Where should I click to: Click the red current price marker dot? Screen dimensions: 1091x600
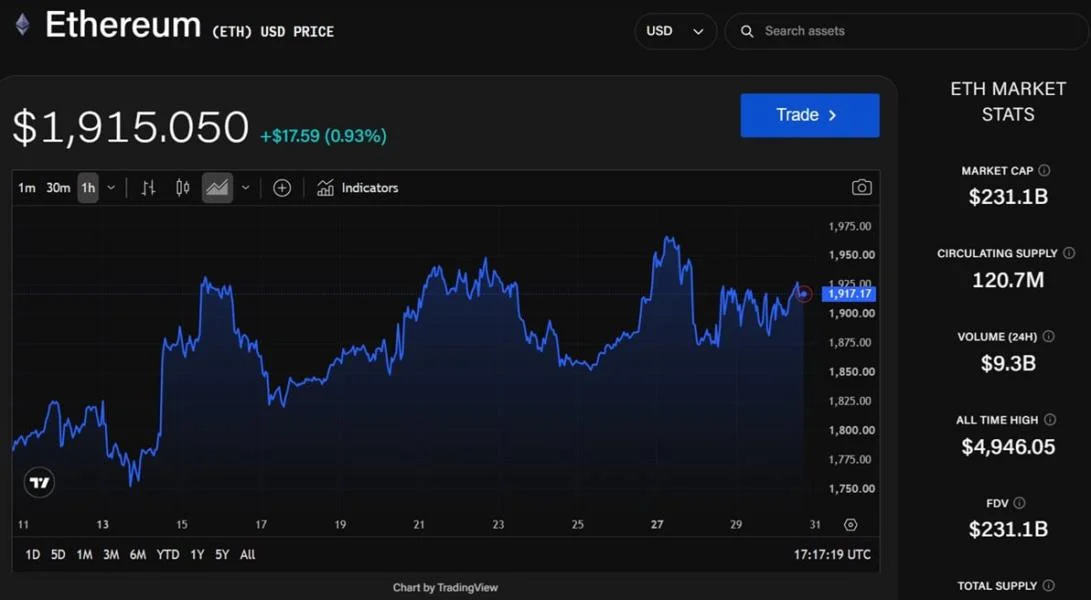804,294
